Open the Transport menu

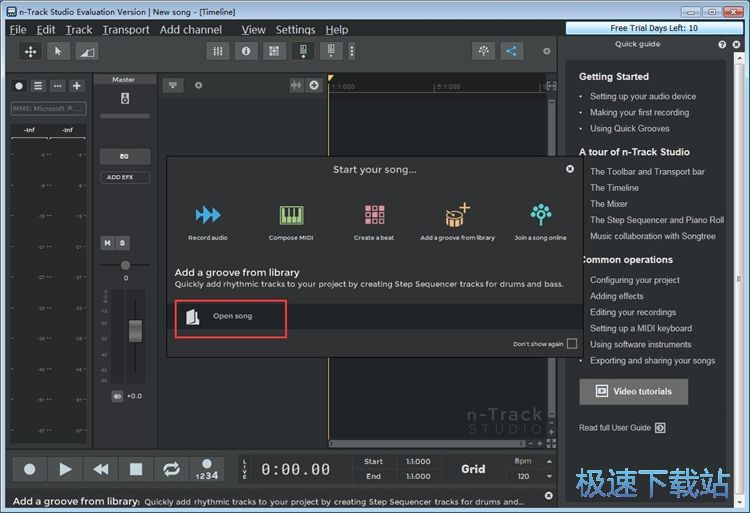(126, 30)
